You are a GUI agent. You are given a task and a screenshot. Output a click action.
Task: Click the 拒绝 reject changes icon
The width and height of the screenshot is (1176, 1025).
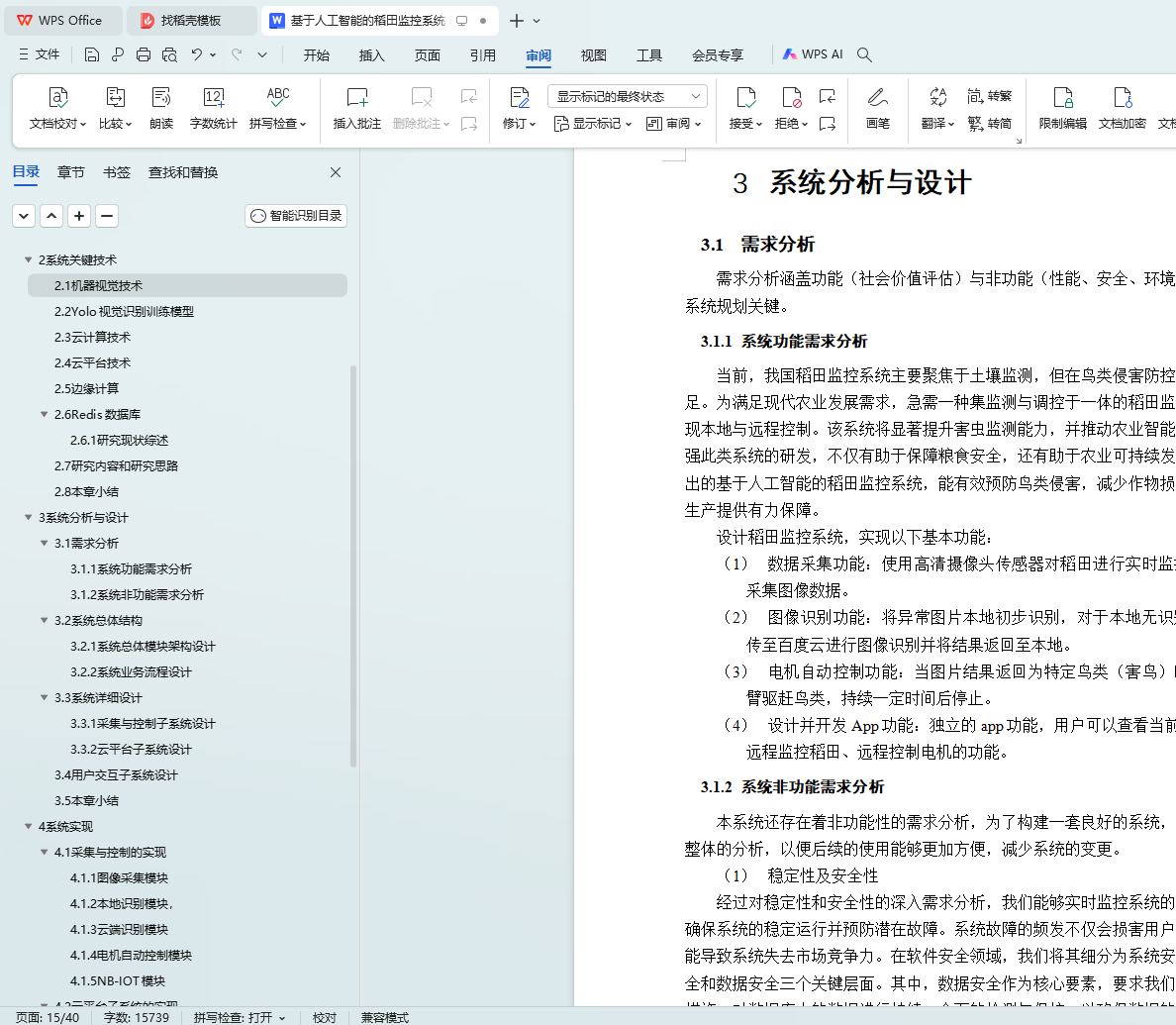pyautogui.click(x=791, y=97)
